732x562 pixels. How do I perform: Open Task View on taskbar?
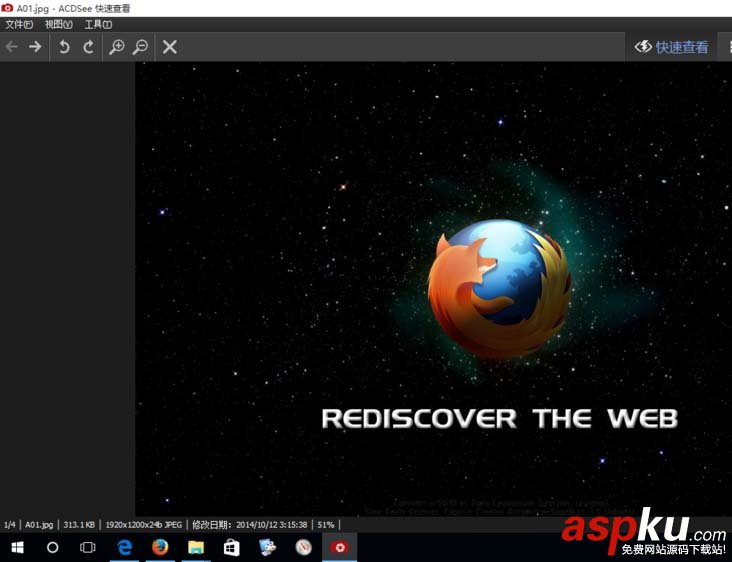pos(87,547)
